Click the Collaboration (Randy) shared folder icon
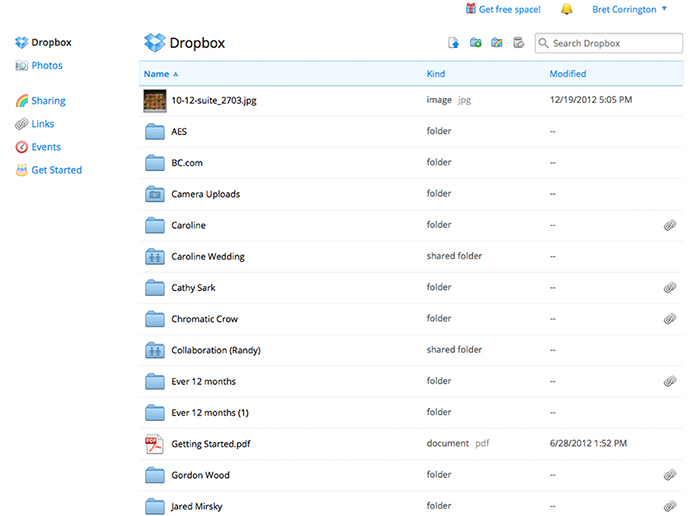This screenshot has width=700, height=516. (154, 350)
